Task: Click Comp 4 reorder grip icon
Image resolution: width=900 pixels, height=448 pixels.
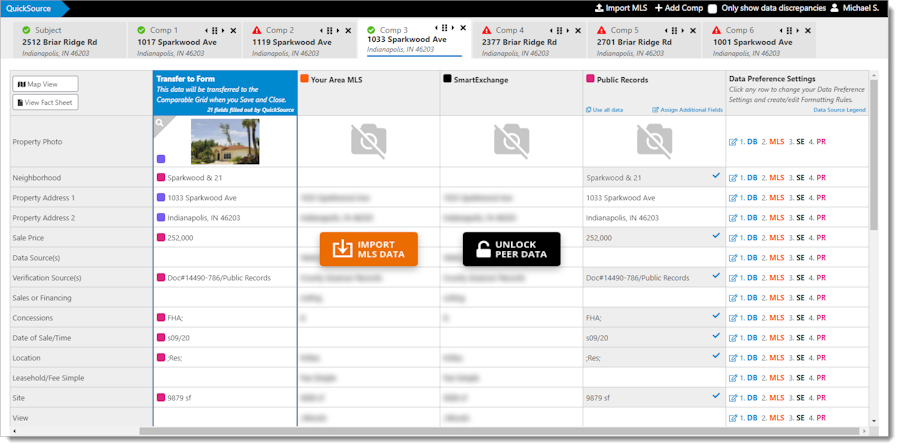Action: coord(559,31)
